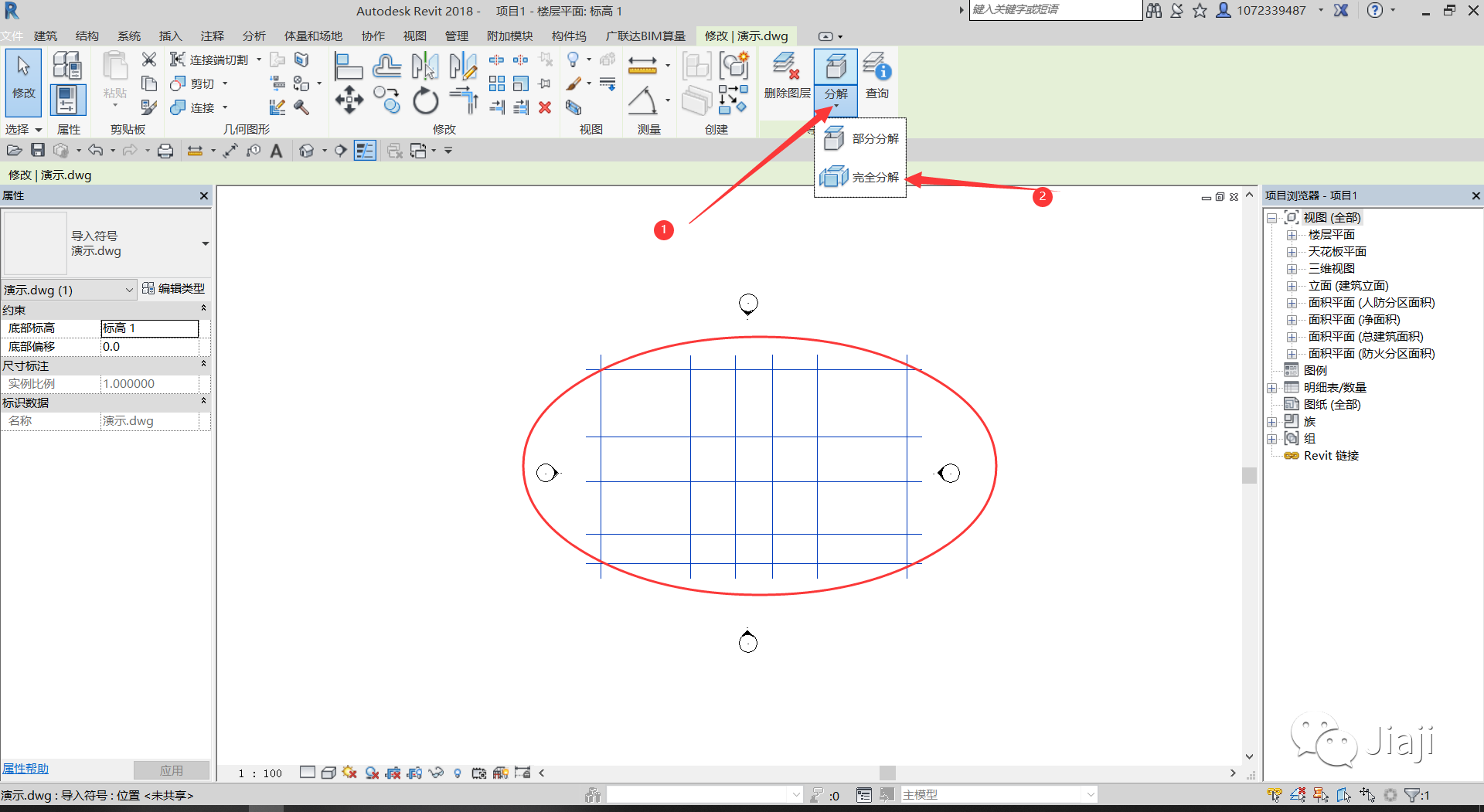
Task: Collapse the 视图 (全部) tree node
Action: [1271, 218]
